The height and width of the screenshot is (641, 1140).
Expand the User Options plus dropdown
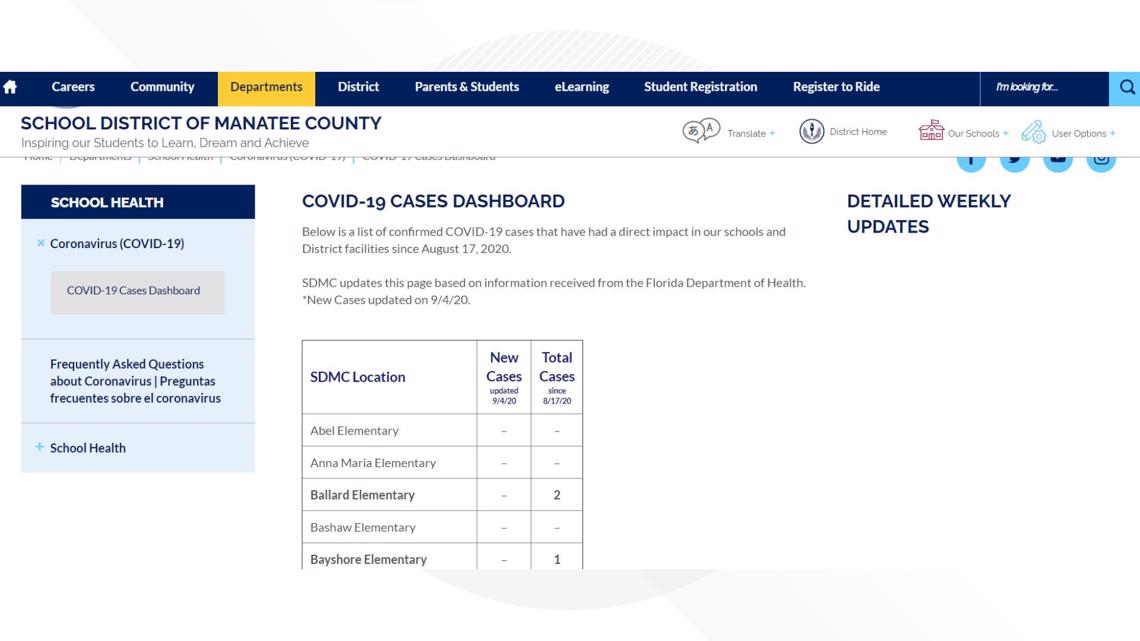(x=1112, y=133)
